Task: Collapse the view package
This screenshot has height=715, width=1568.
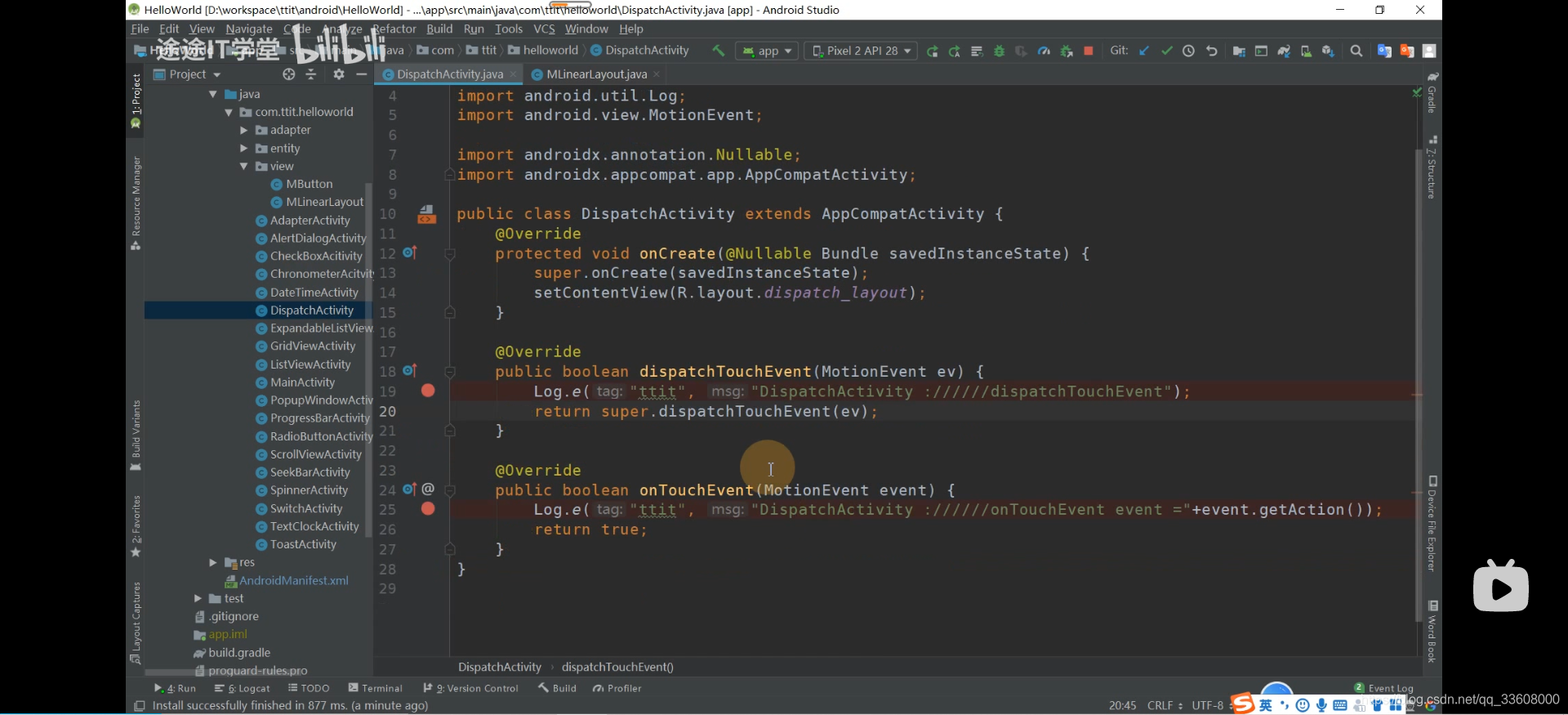Action: click(243, 166)
